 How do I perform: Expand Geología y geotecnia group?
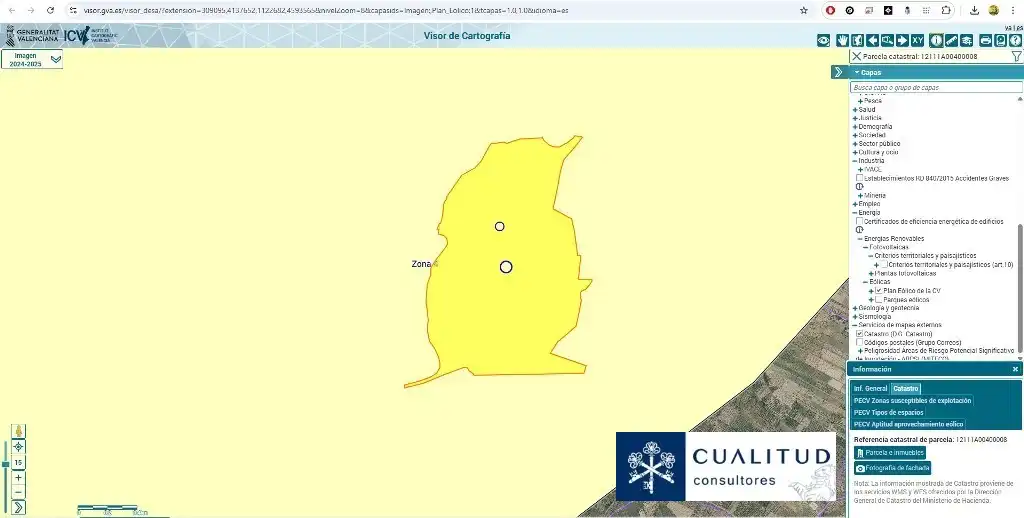click(x=855, y=308)
